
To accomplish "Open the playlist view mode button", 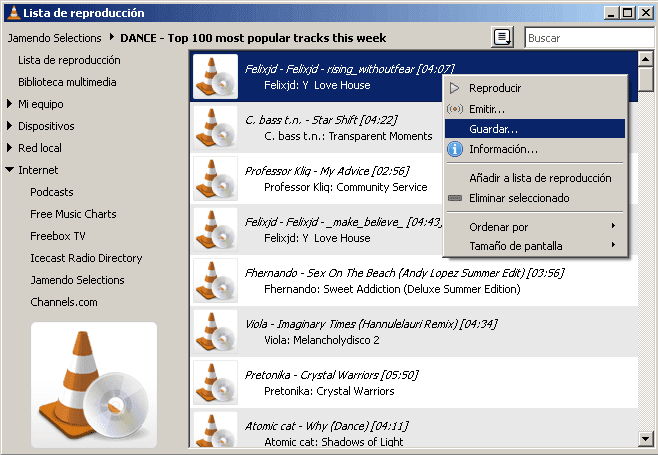I will pyautogui.click(x=502, y=37).
